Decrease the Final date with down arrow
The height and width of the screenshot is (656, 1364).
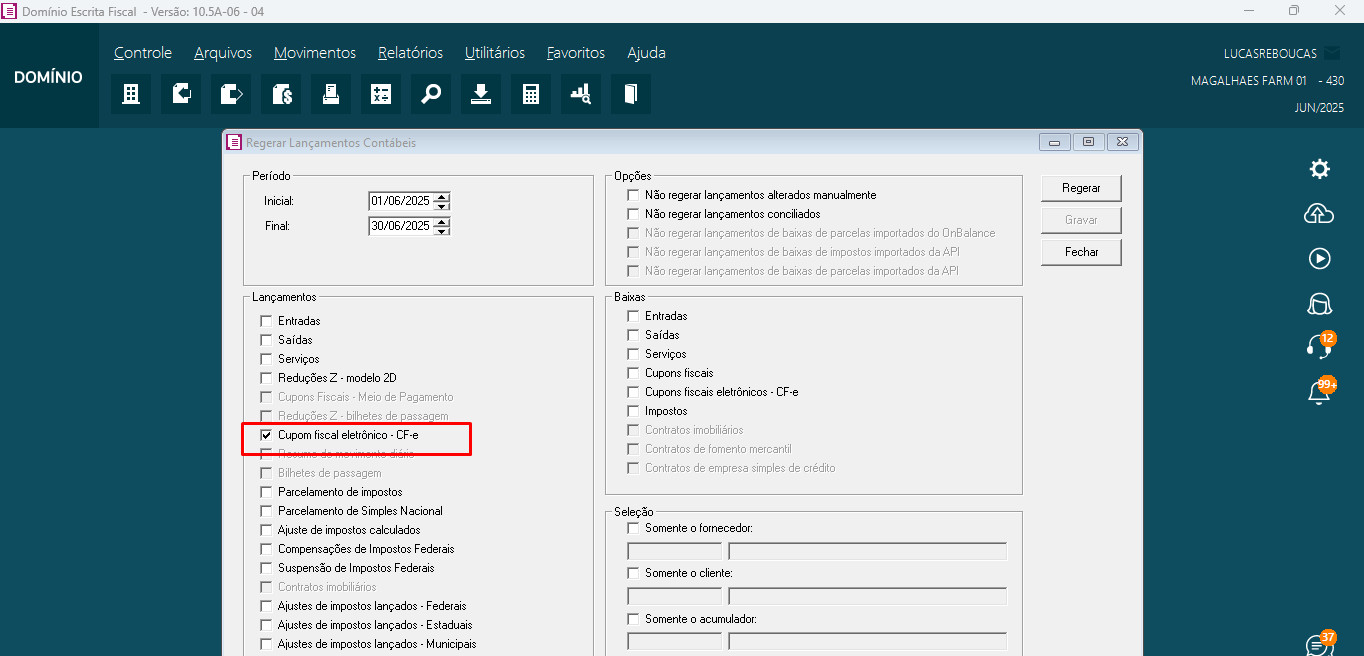pos(442,231)
